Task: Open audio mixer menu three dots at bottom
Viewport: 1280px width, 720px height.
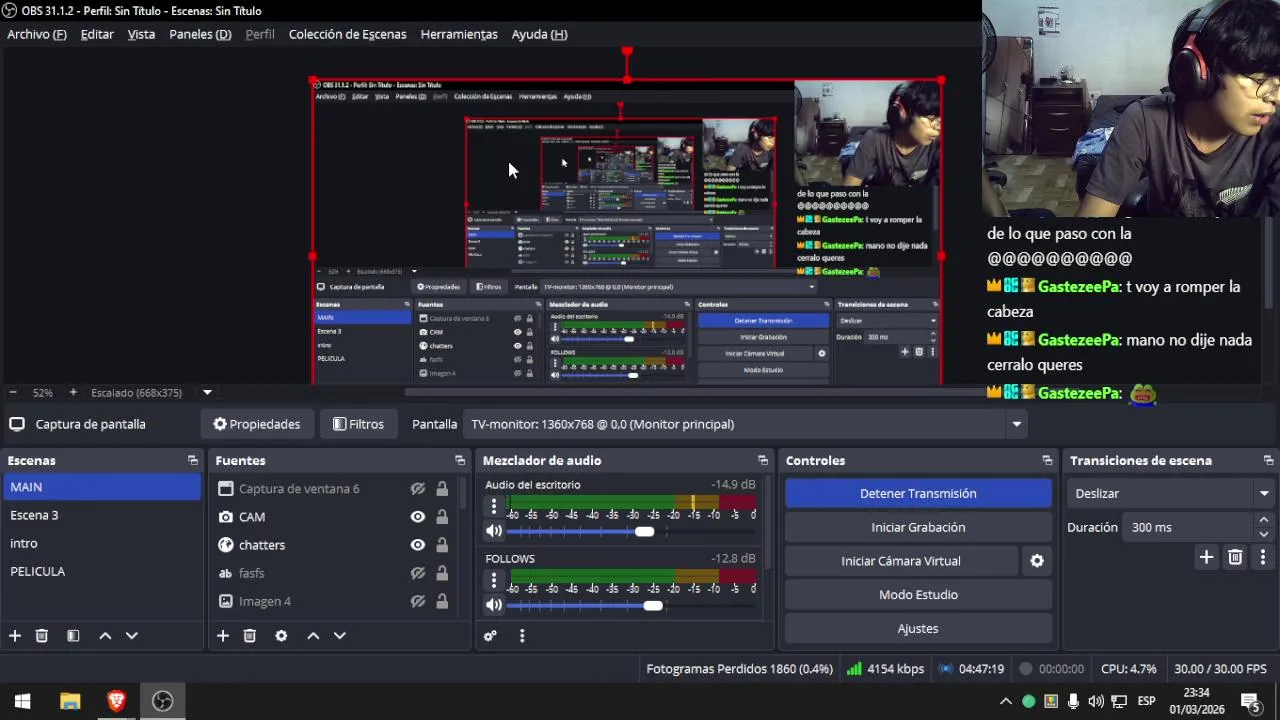Action: coord(521,636)
